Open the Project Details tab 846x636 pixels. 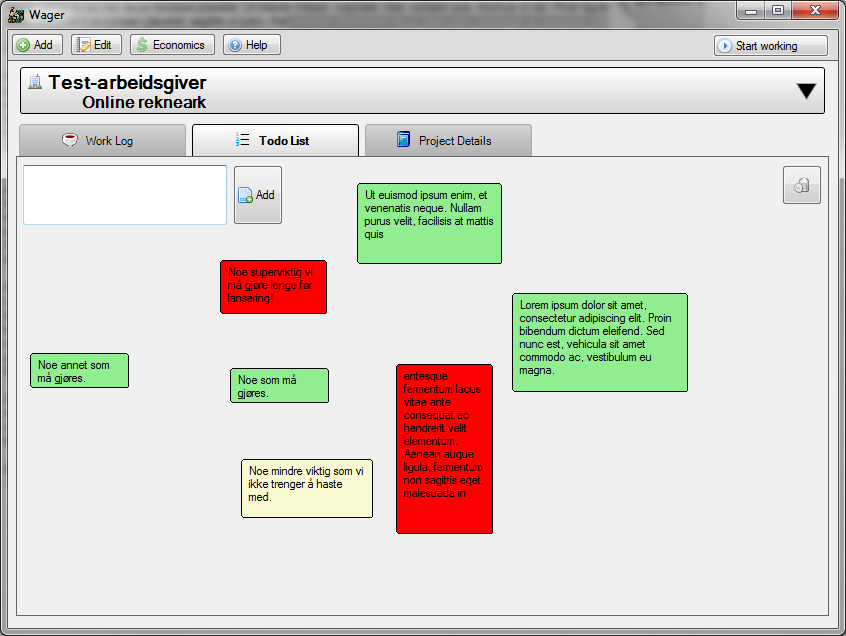(x=448, y=140)
